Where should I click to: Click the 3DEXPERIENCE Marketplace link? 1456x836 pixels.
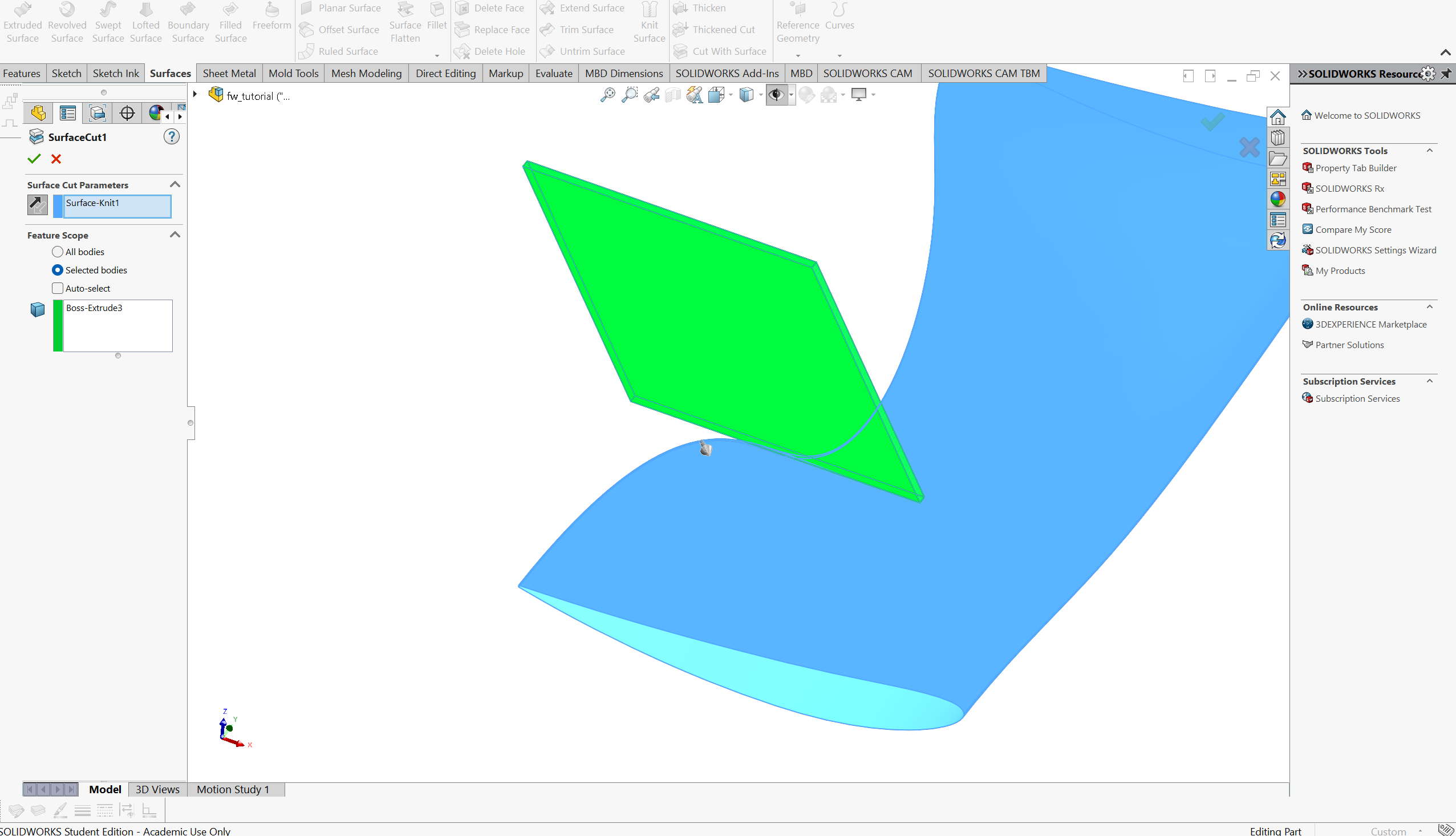tap(1370, 324)
